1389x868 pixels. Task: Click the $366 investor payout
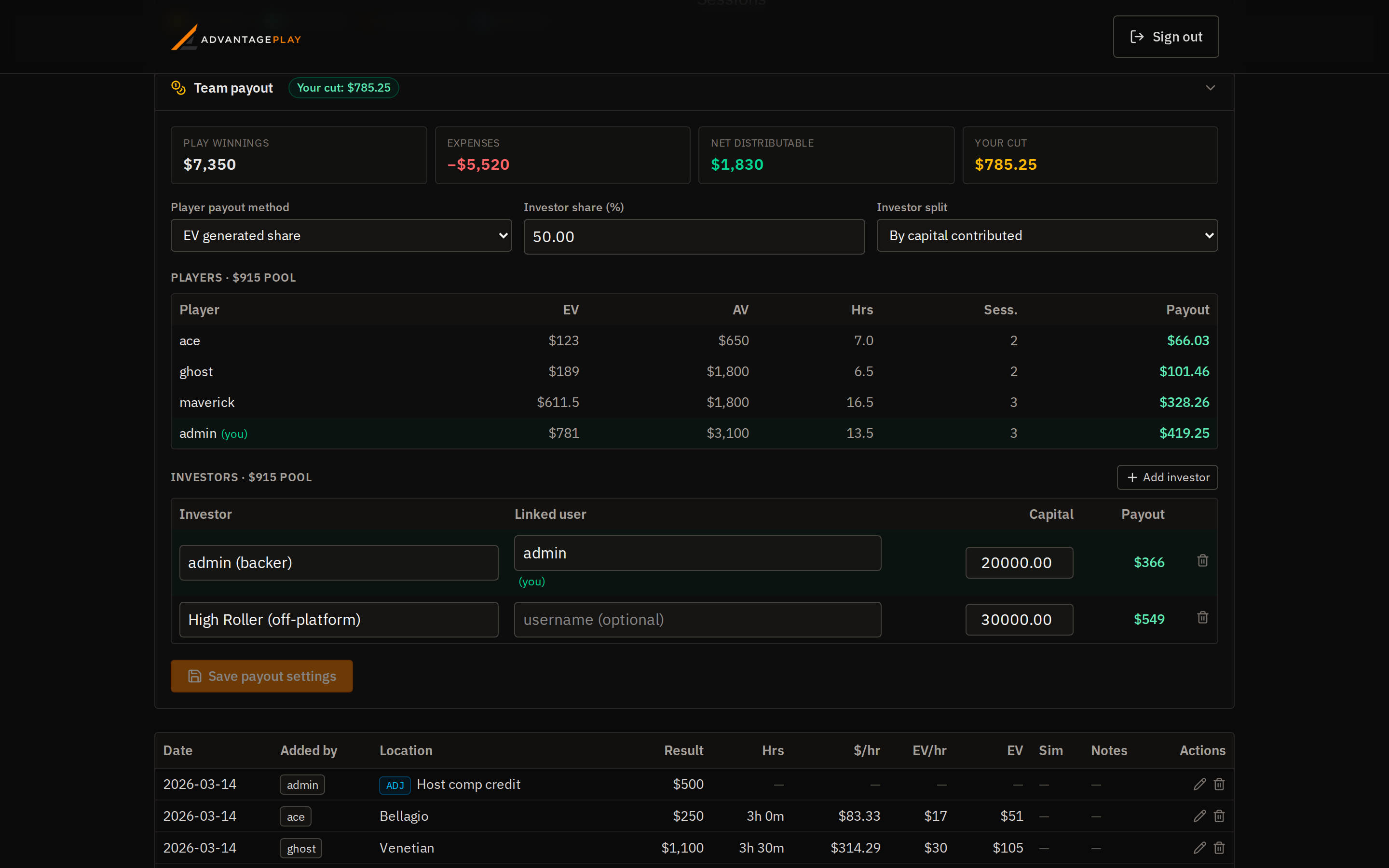1149,563
